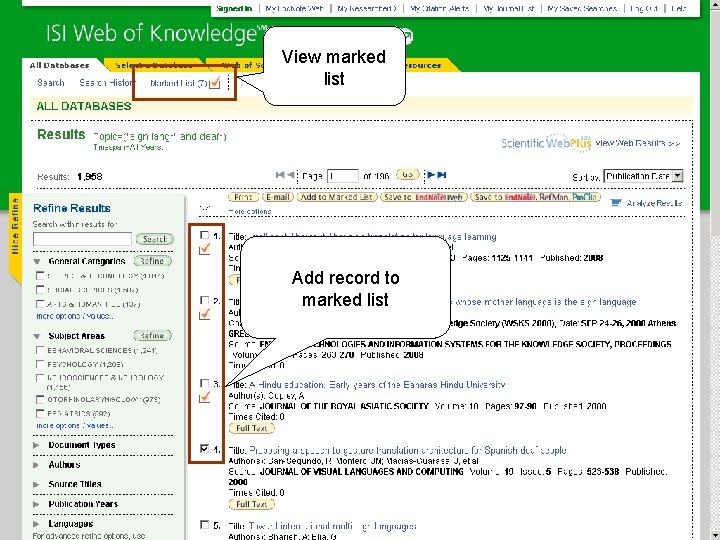Tick the checkbox for record 5
Screen dimensions: 720x540
pyautogui.click(x=205, y=525)
